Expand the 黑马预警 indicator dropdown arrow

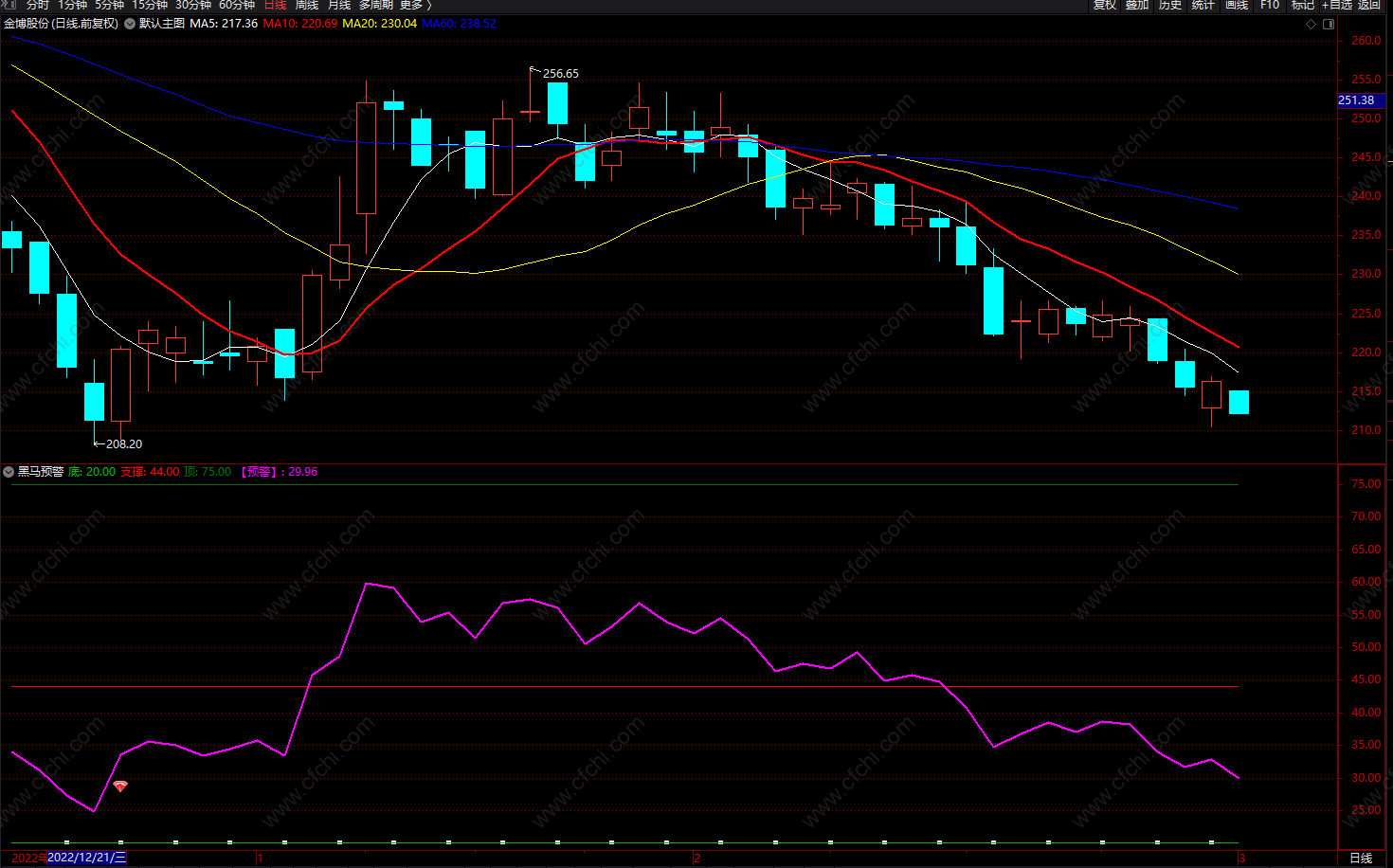[x=9, y=471]
